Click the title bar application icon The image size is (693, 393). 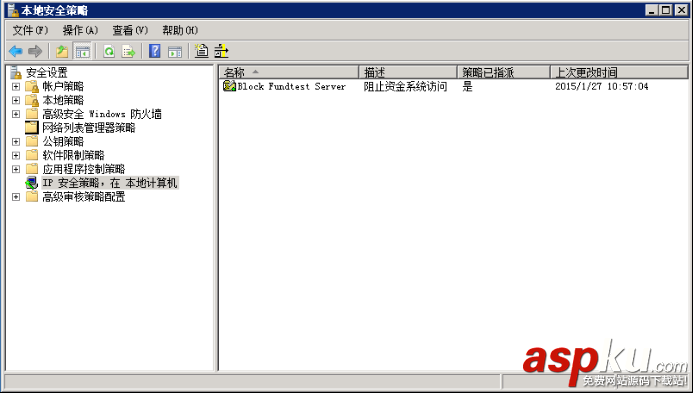pyautogui.click(x=13, y=10)
